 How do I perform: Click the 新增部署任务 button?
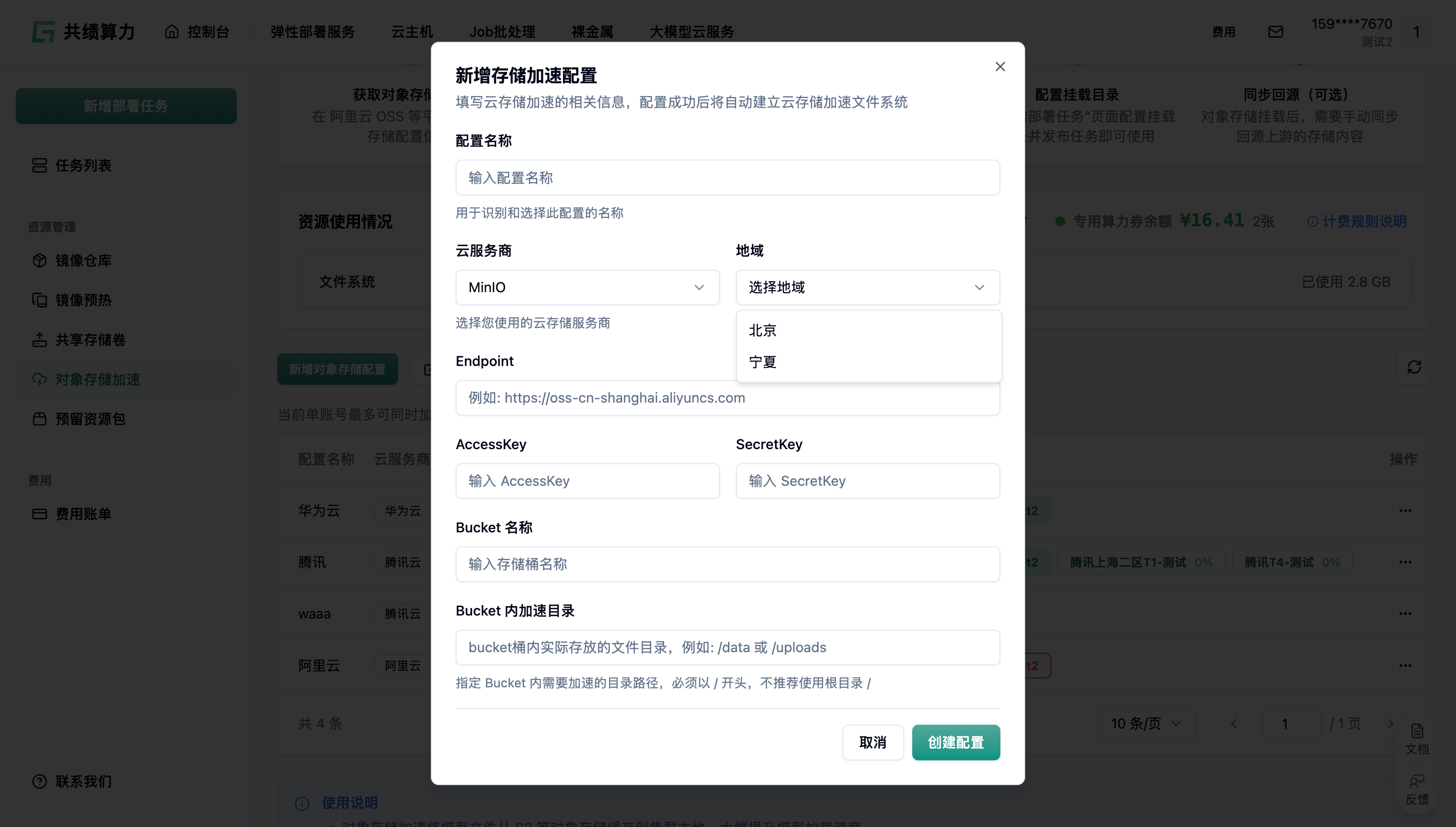click(126, 105)
